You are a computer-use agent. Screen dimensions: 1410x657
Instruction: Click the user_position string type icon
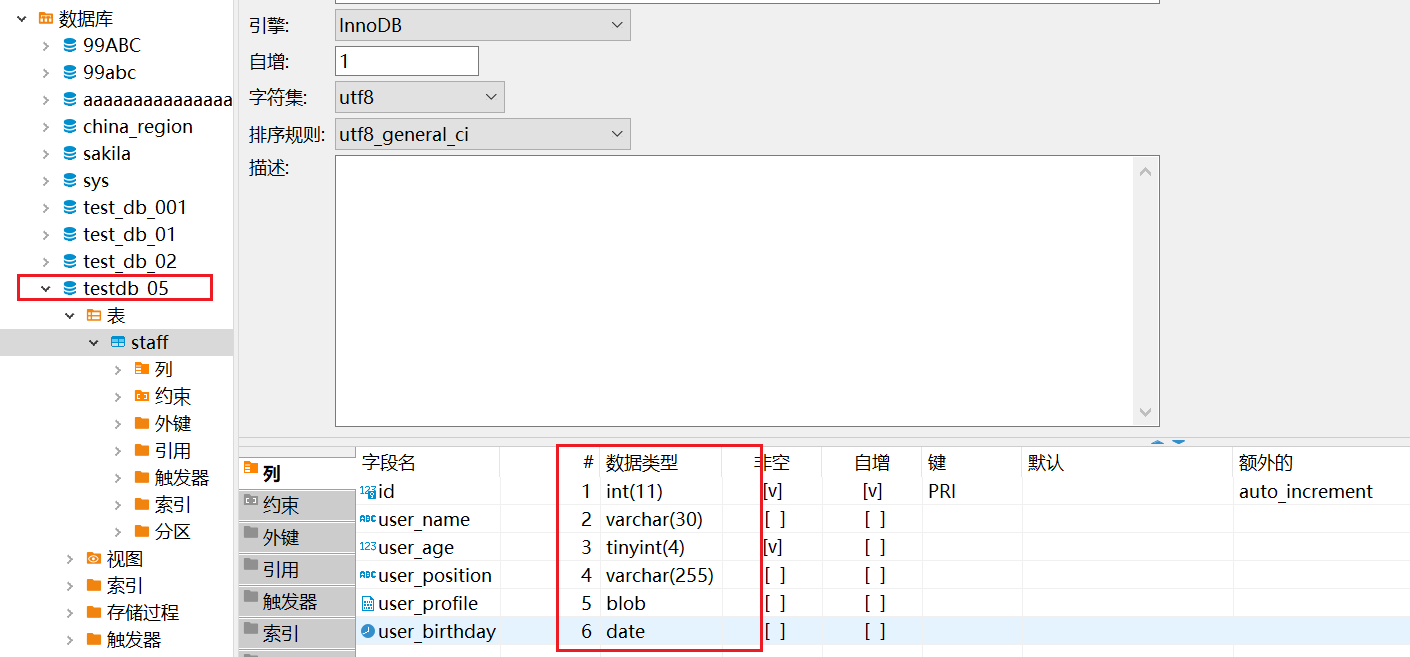(367, 575)
